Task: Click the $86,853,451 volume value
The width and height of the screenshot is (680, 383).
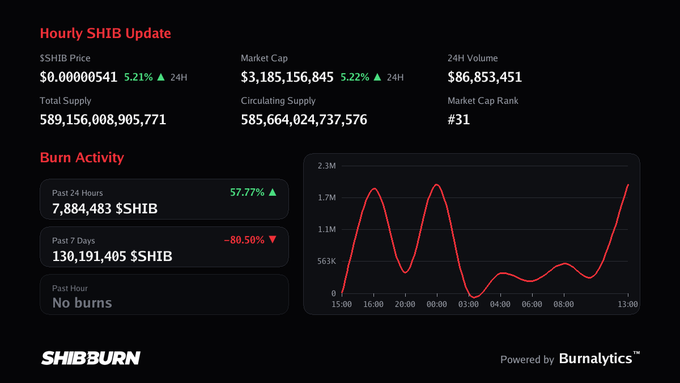Action: click(485, 77)
